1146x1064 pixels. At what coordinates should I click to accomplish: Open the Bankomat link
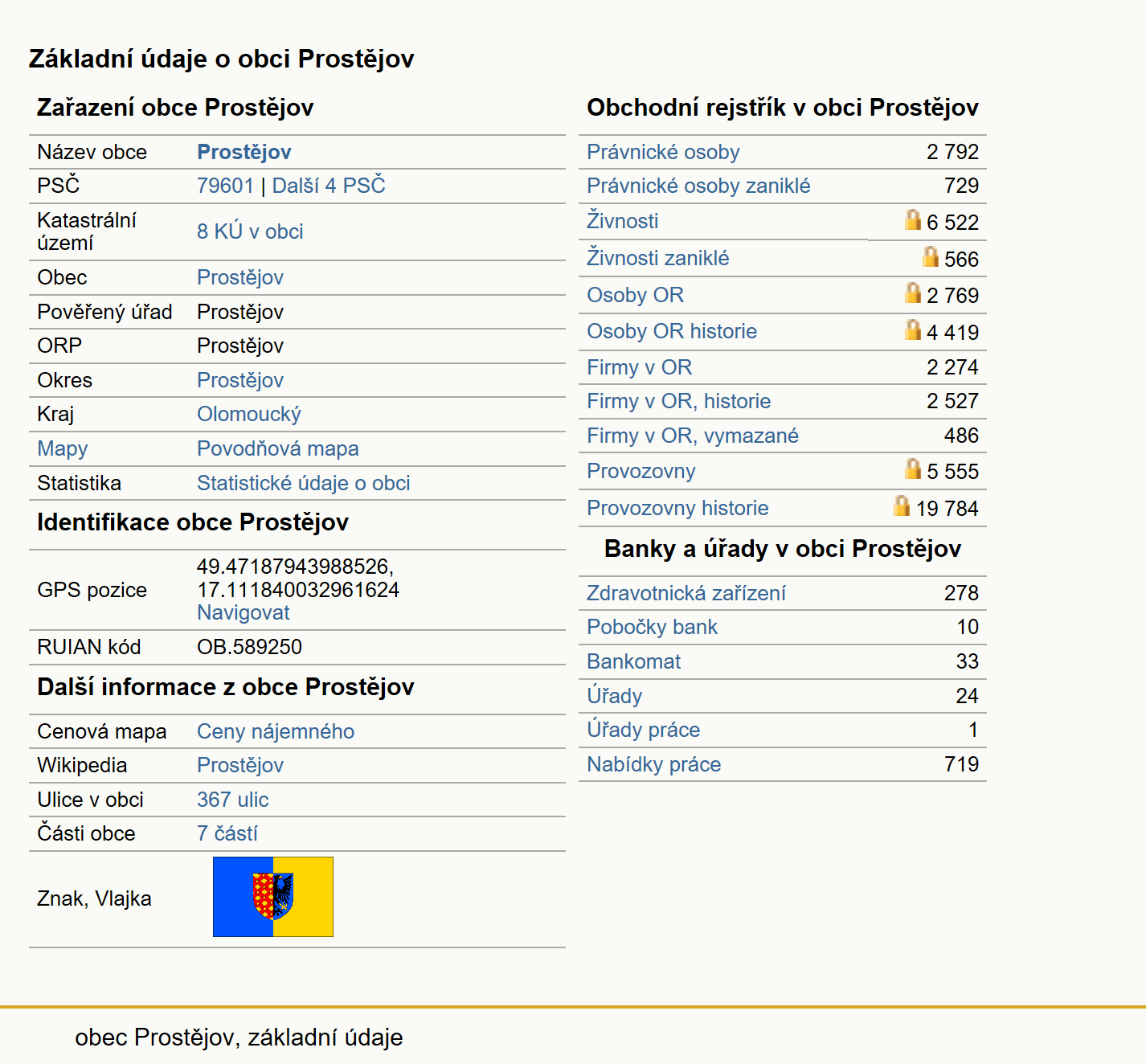click(x=633, y=661)
